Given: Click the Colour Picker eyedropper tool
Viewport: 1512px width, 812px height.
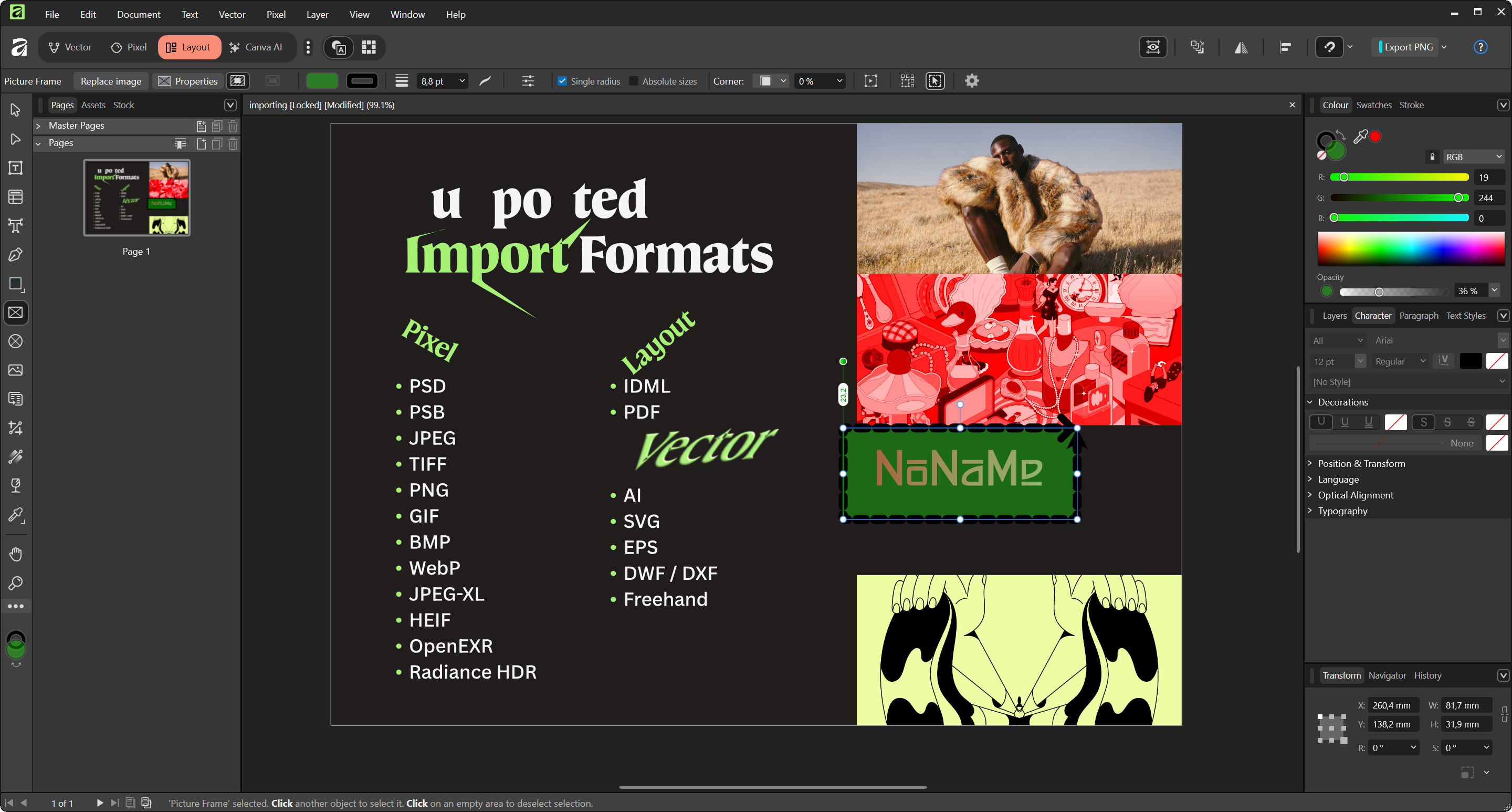Looking at the screenshot, I should (16, 515).
